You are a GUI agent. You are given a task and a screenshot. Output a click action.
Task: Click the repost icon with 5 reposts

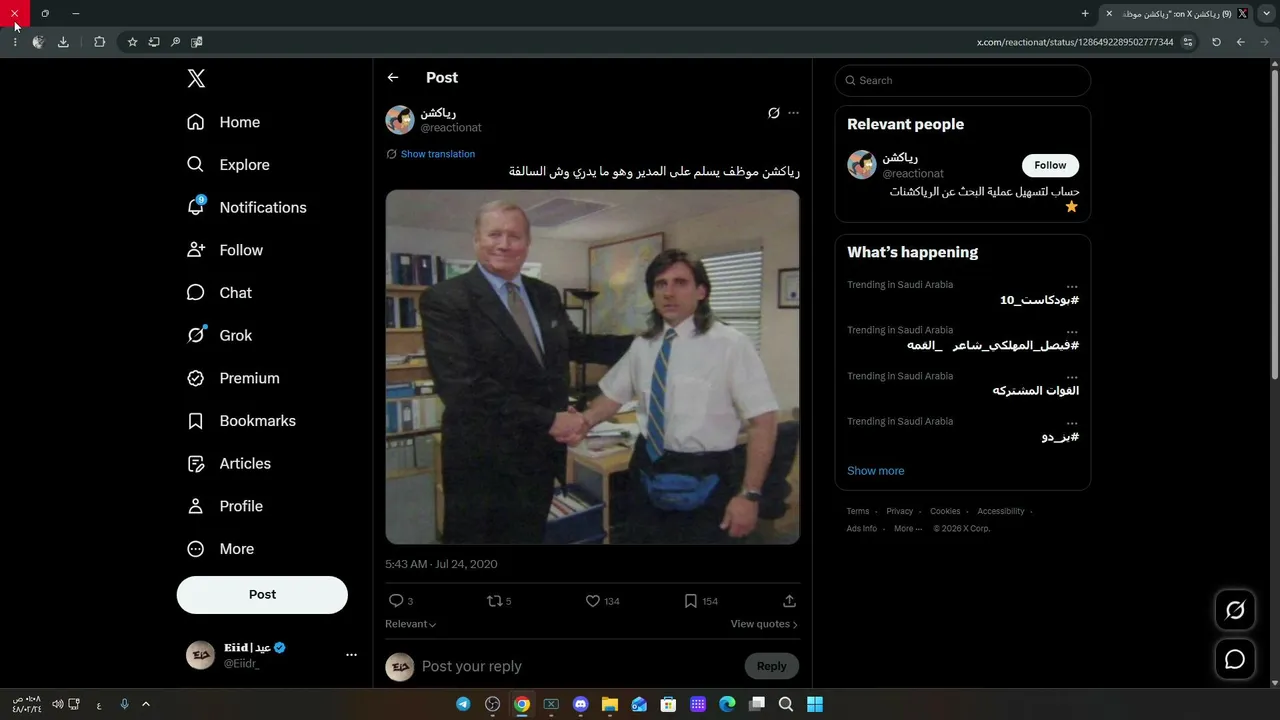point(494,601)
